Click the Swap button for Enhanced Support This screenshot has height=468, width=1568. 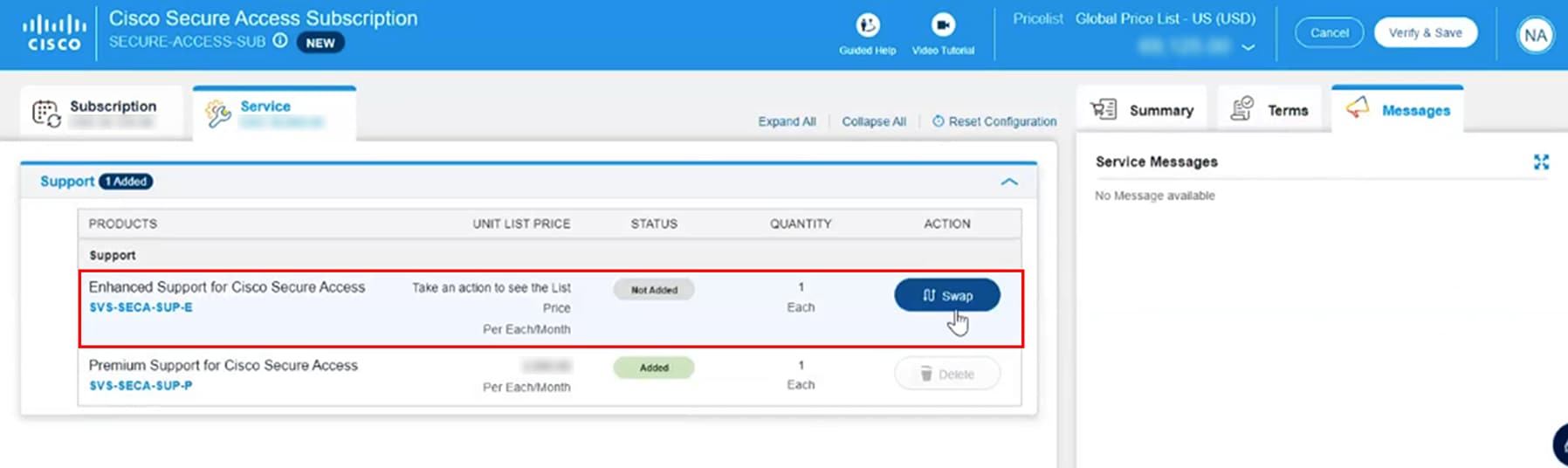click(947, 295)
